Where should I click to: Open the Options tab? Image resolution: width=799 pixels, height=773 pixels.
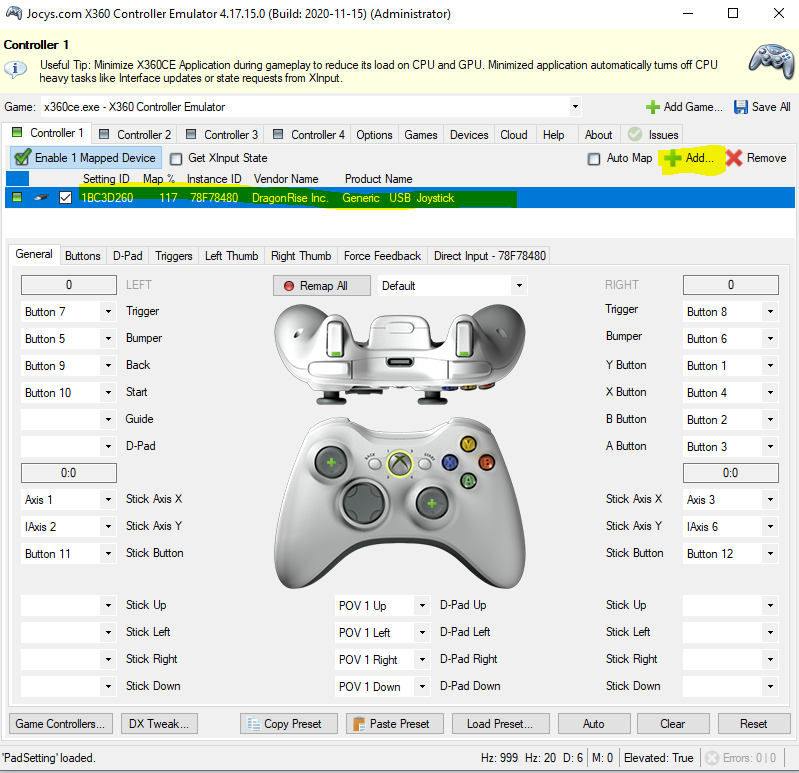click(x=374, y=135)
